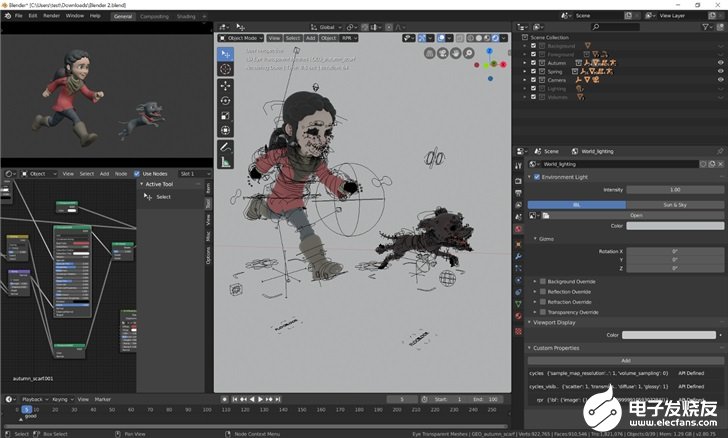Click the pan view hand gizmo
This screenshot has height=438, width=728.
455,53
